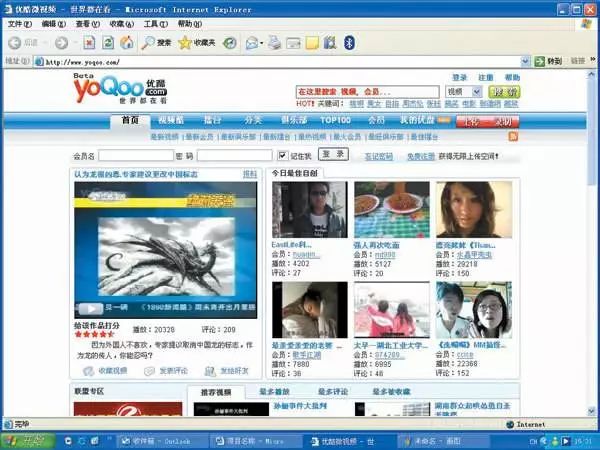Open the 视频 search type dropdown
This screenshot has height=450, width=600.
(464, 92)
